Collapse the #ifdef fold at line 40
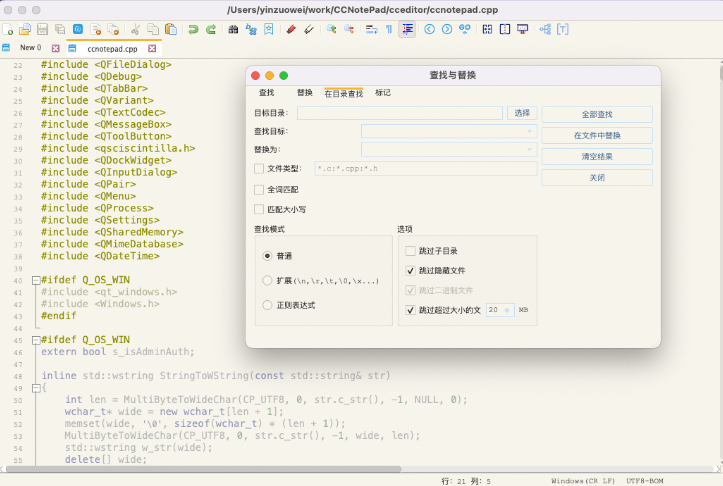The image size is (723, 486). coord(36,280)
